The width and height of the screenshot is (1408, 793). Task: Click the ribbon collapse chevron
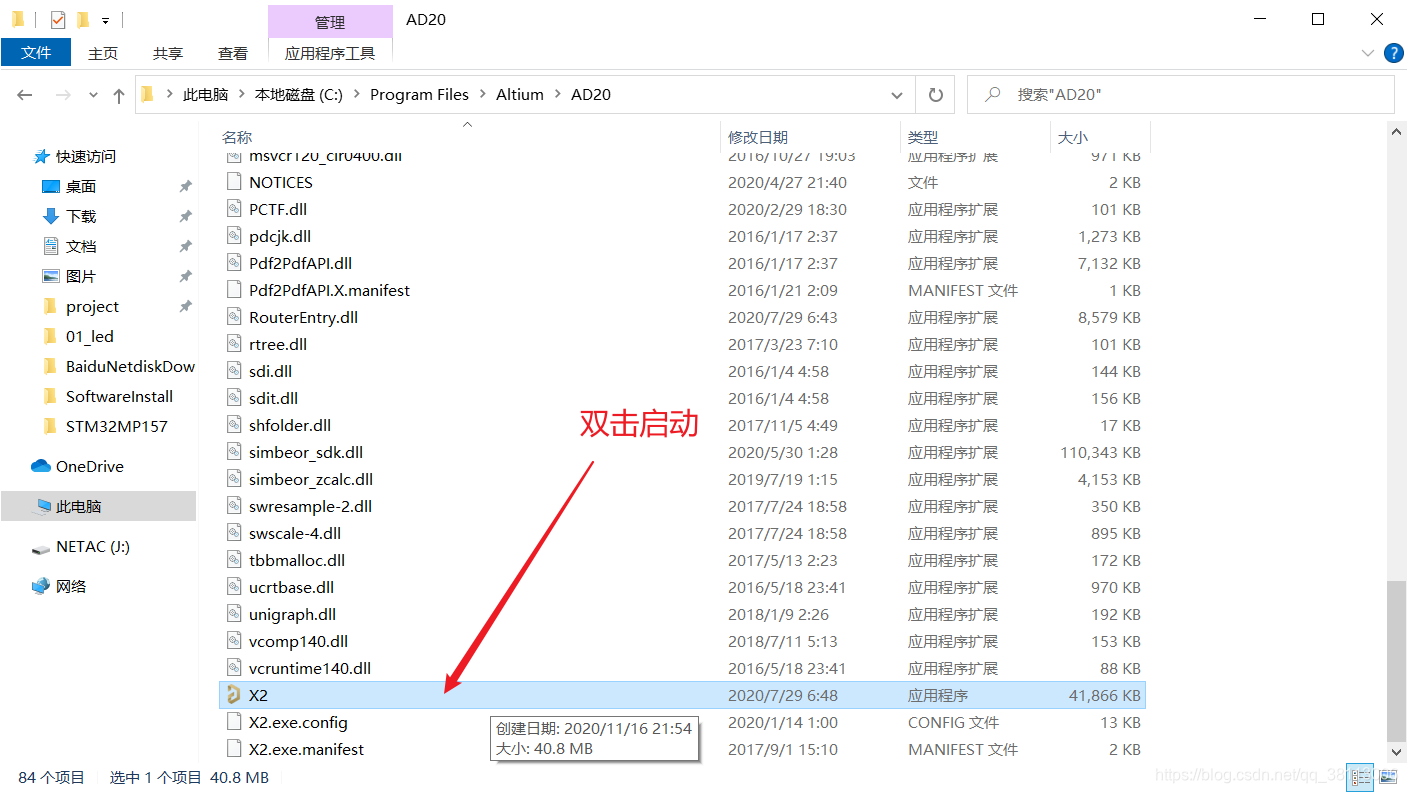[x=1366, y=53]
